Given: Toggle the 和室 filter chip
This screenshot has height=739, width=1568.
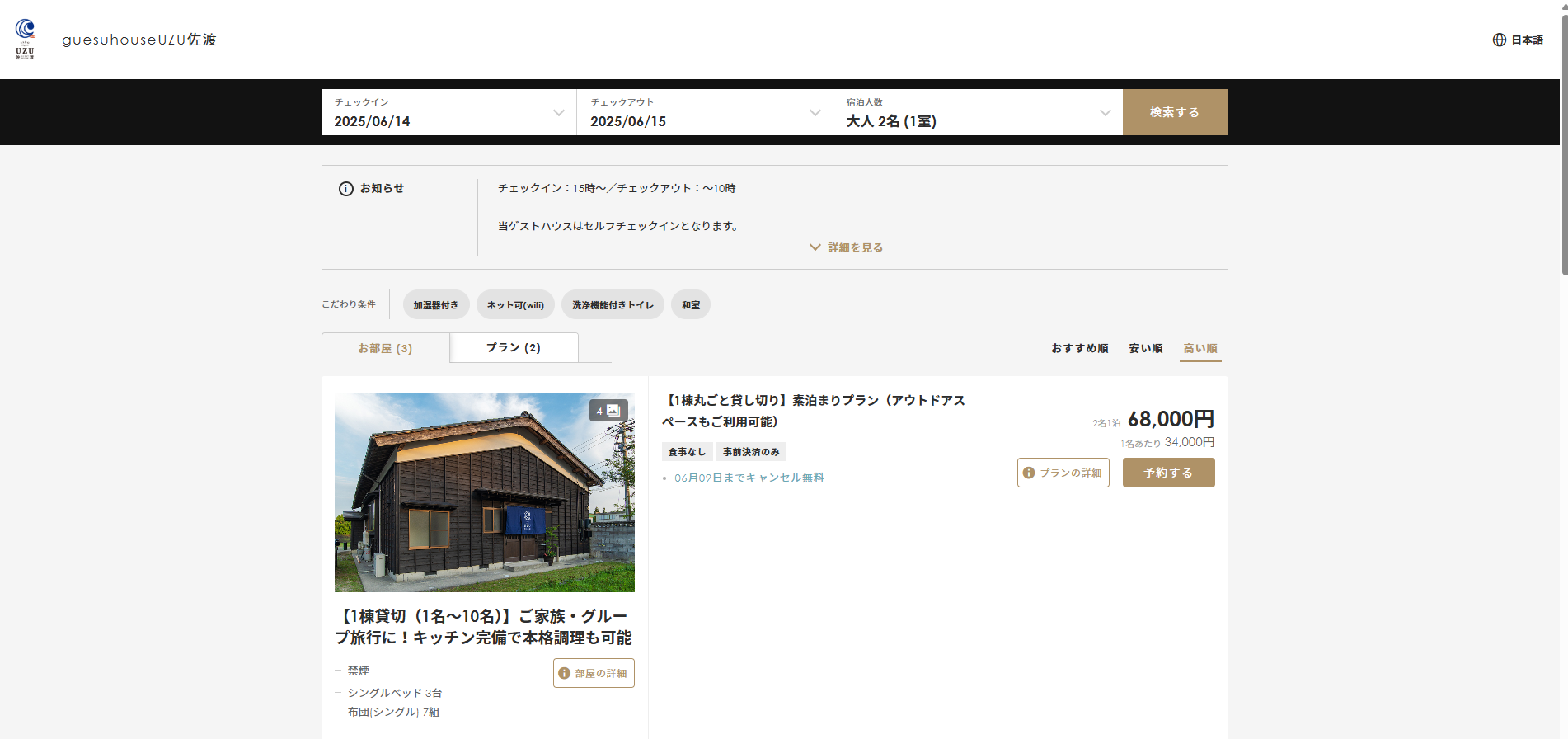Looking at the screenshot, I should [691, 304].
